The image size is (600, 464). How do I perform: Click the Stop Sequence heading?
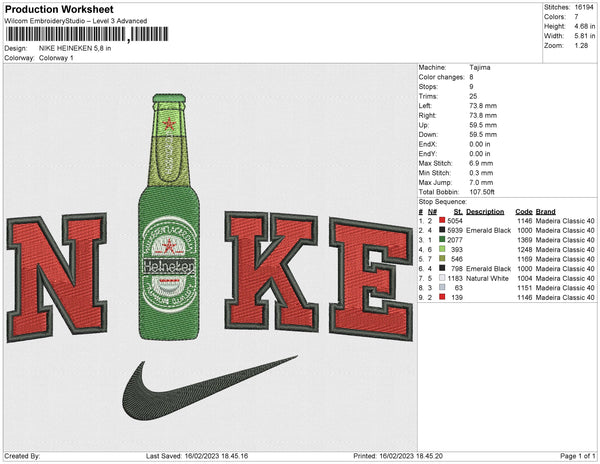pyautogui.click(x=443, y=202)
